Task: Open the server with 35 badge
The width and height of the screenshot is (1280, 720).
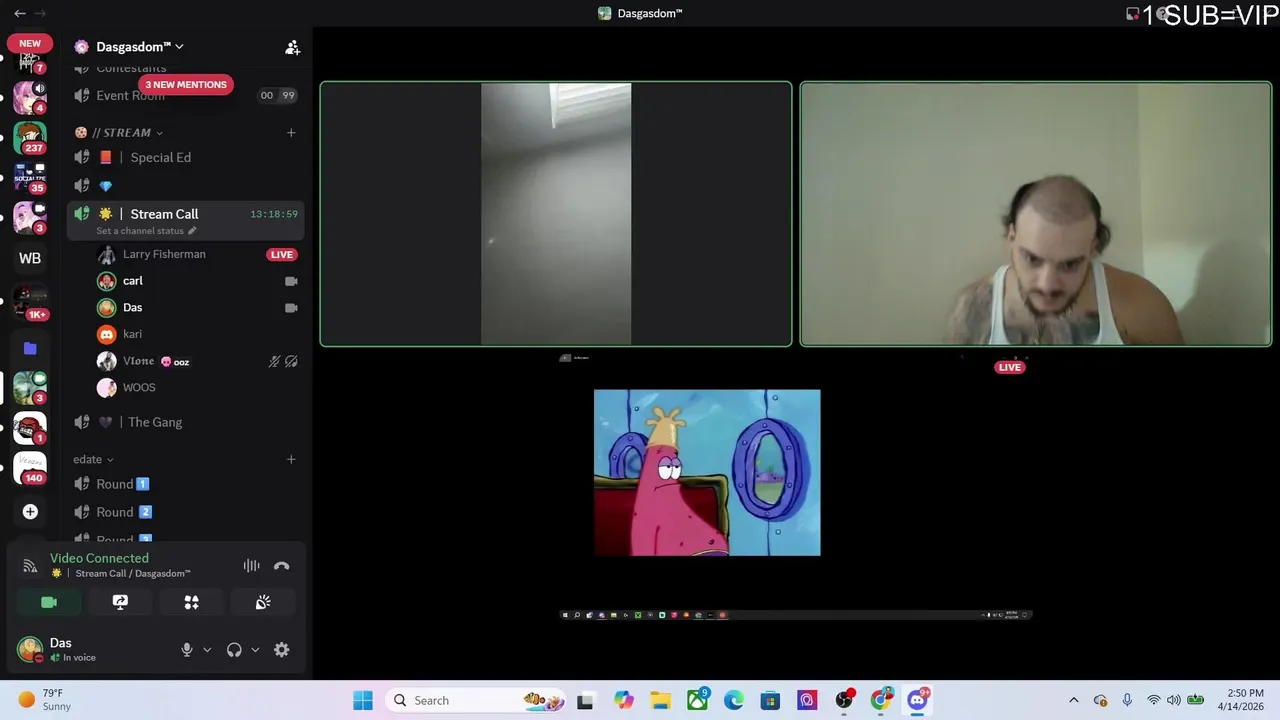Action: (x=30, y=178)
